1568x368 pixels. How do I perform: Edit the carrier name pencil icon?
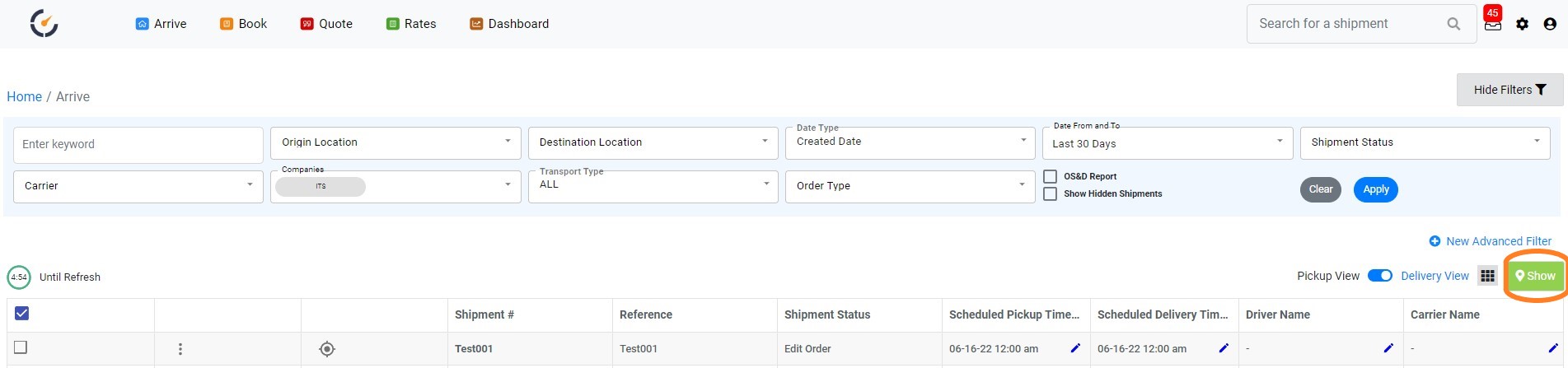(1553, 348)
